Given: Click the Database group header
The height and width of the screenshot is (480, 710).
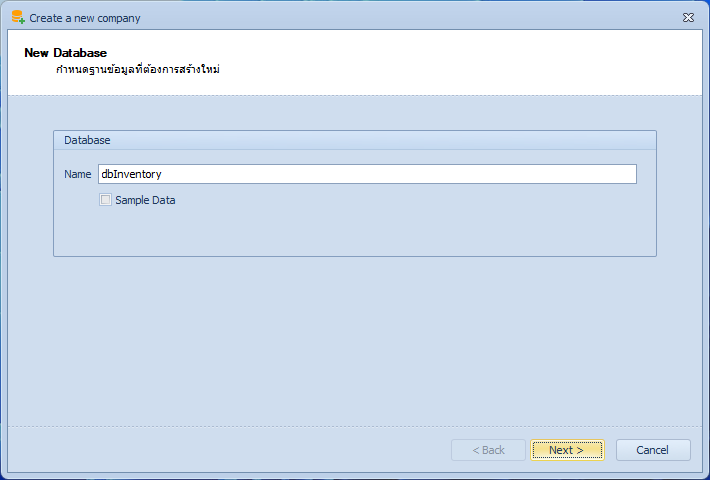Looking at the screenshot, I should click(355, 140).
